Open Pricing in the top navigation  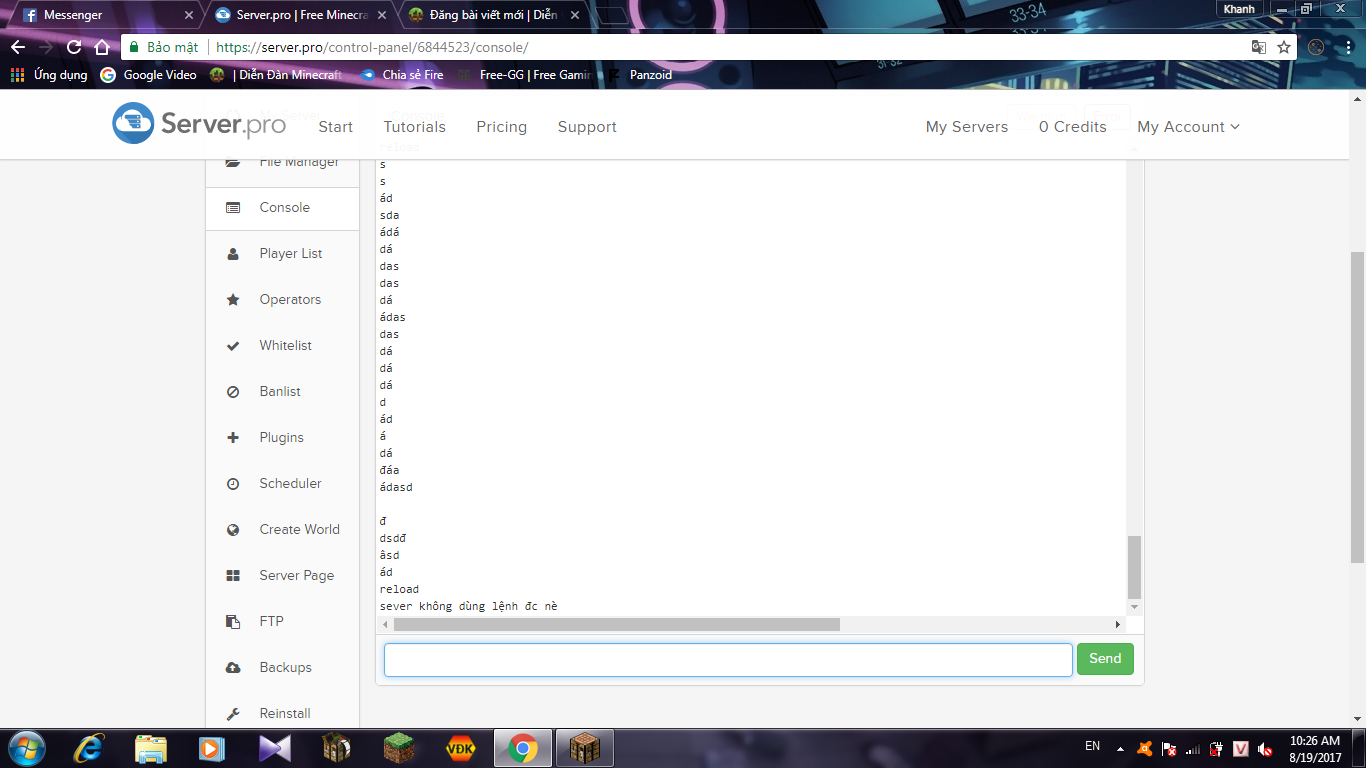(501, 127)
